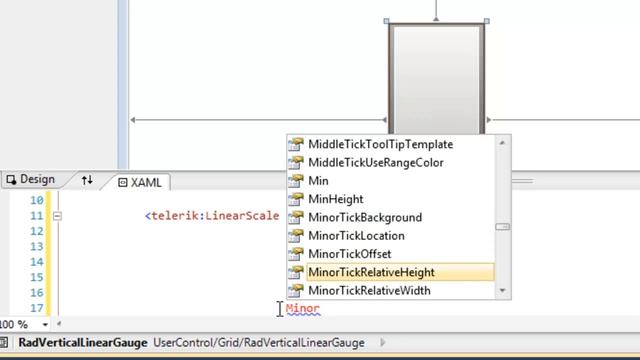Click the top-left resize handle of the gauge
This screenshot has height=360, width=640.
coord(387,21)
